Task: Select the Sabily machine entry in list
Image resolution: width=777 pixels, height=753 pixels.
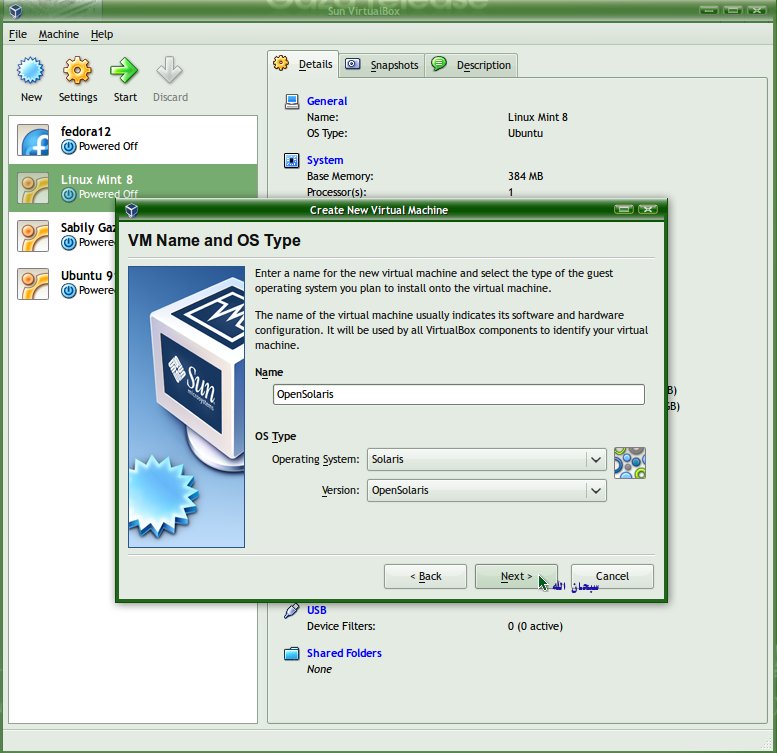Action: pyautogui.click(x=63, y=236)
